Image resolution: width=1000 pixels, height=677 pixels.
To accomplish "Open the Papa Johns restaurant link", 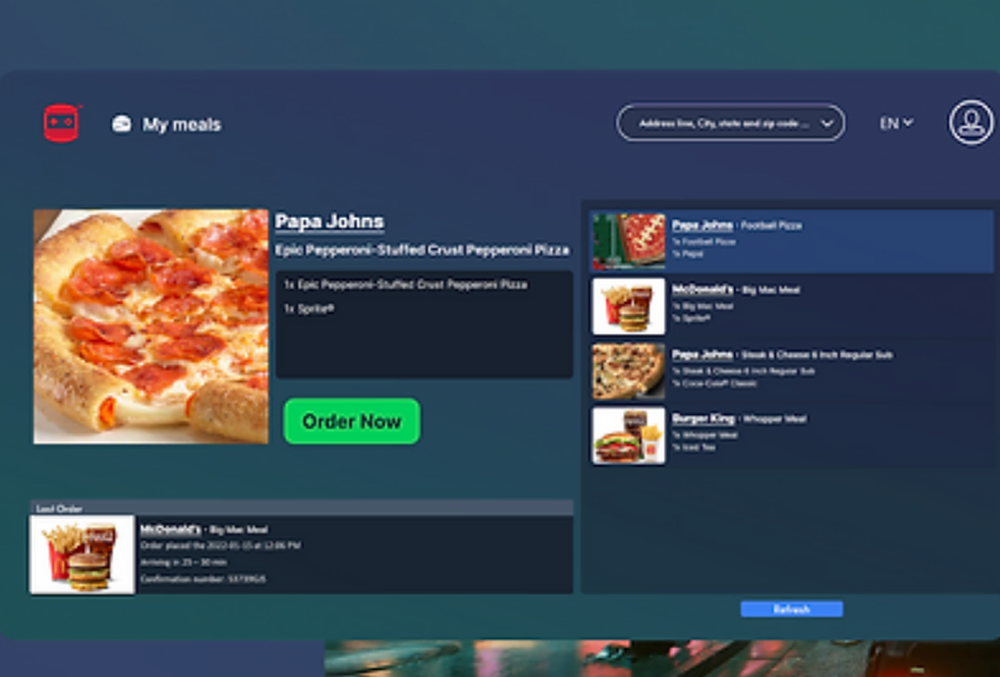I will pos(327,220).
